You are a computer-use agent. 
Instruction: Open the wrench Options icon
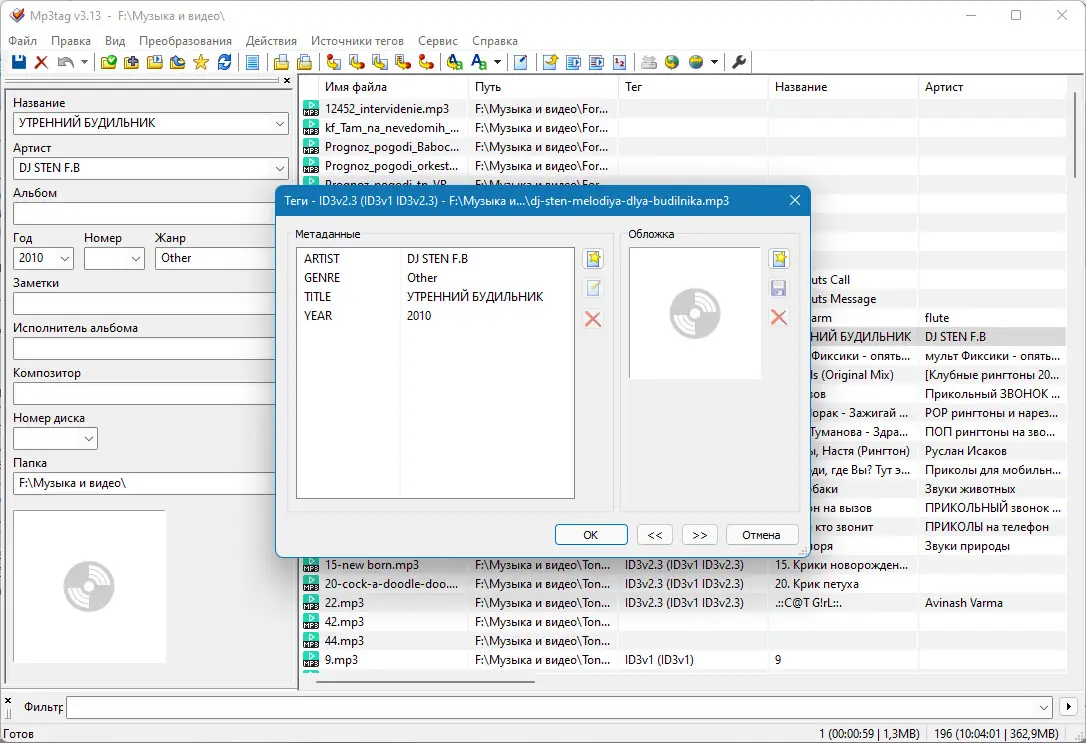[x=739, y=62]
